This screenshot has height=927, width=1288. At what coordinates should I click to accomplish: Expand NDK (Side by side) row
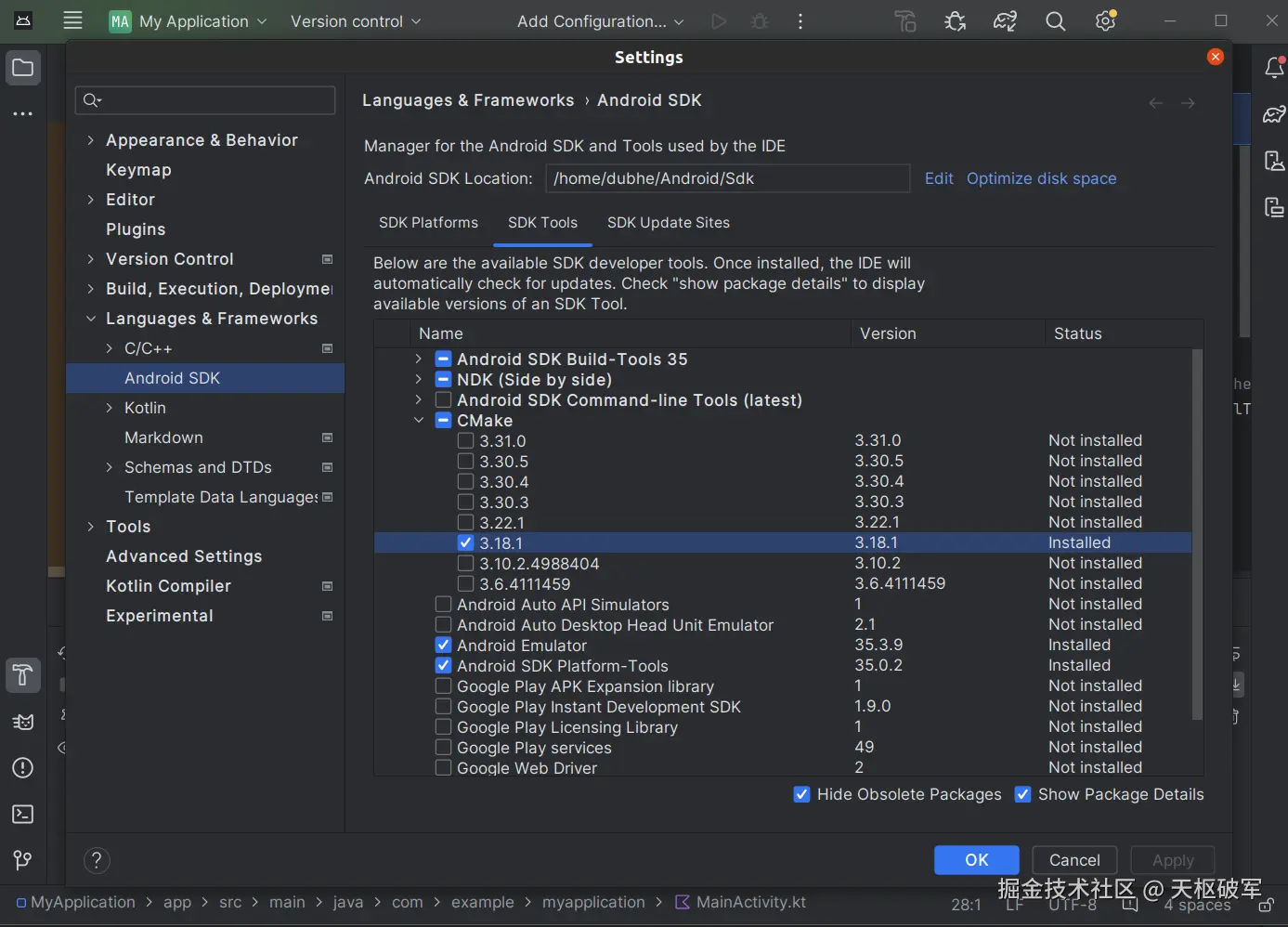click(418, 379)
